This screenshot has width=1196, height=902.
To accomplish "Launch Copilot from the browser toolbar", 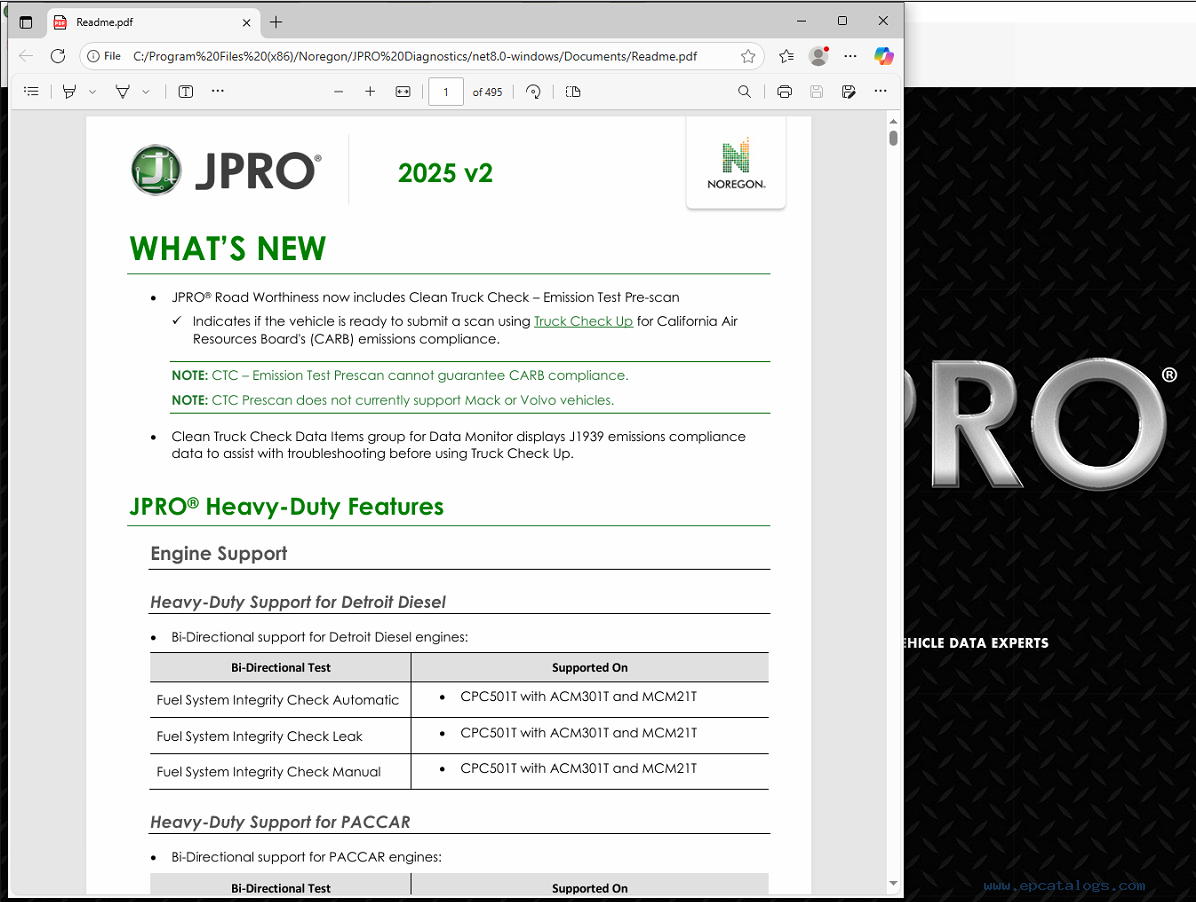I will point(884,56).
